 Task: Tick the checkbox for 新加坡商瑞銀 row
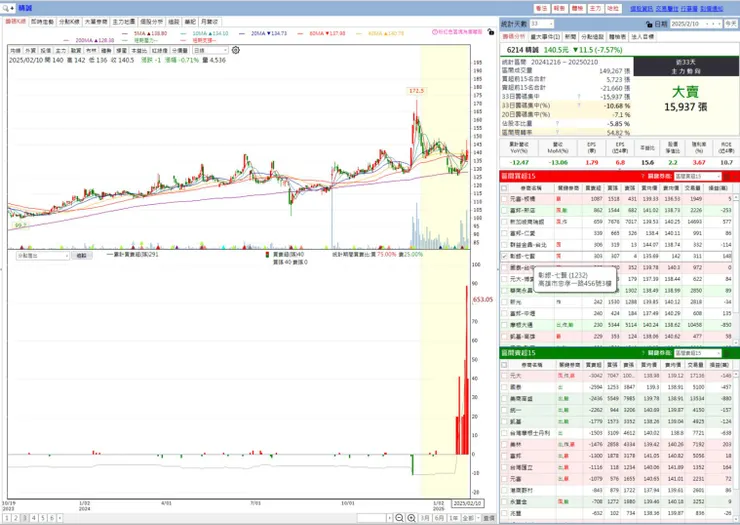click(504, 221)
